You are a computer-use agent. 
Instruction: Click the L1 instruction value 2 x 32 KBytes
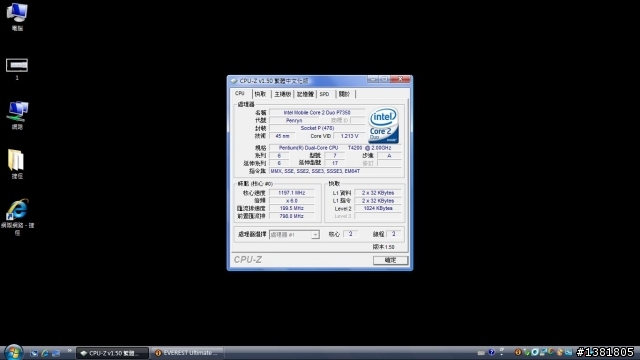click(x=378, y=200)
